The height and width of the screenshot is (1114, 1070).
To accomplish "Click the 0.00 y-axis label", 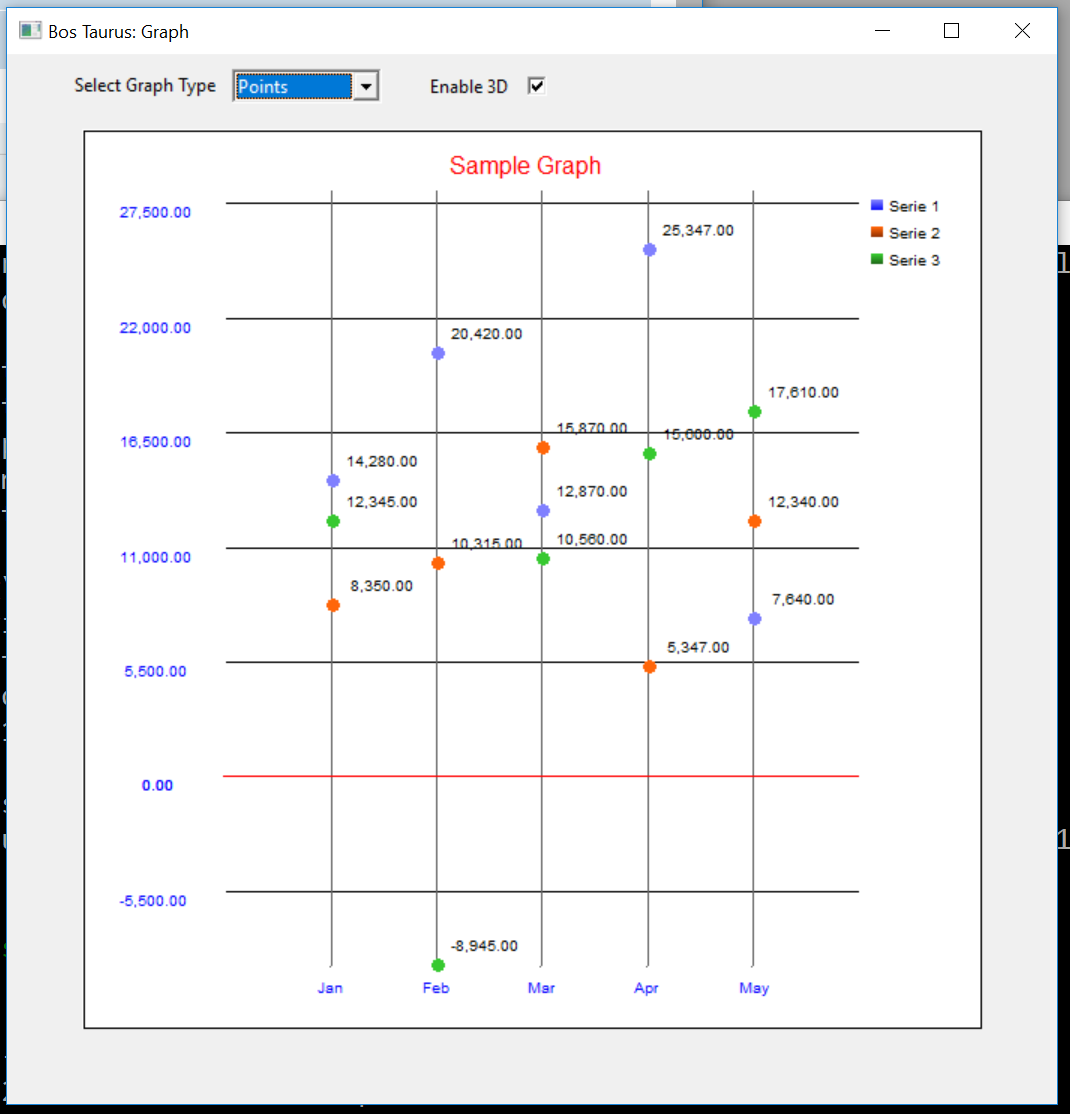I will pyautogui.click(x=157, y=785).
